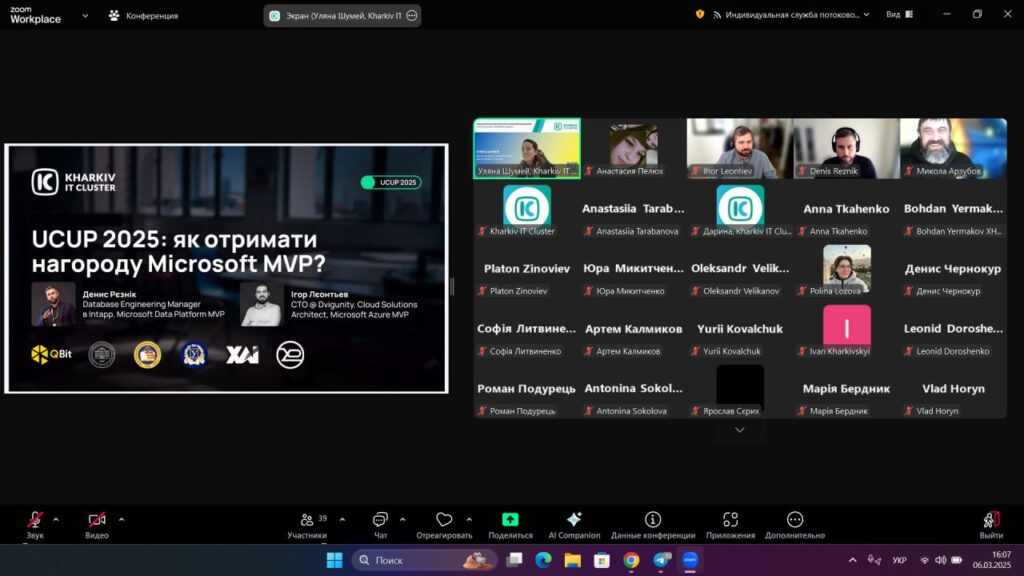This screenshot has width=1024, height=576.
Task: Open the Wi-Fi network tray icon
Action: 924,560
